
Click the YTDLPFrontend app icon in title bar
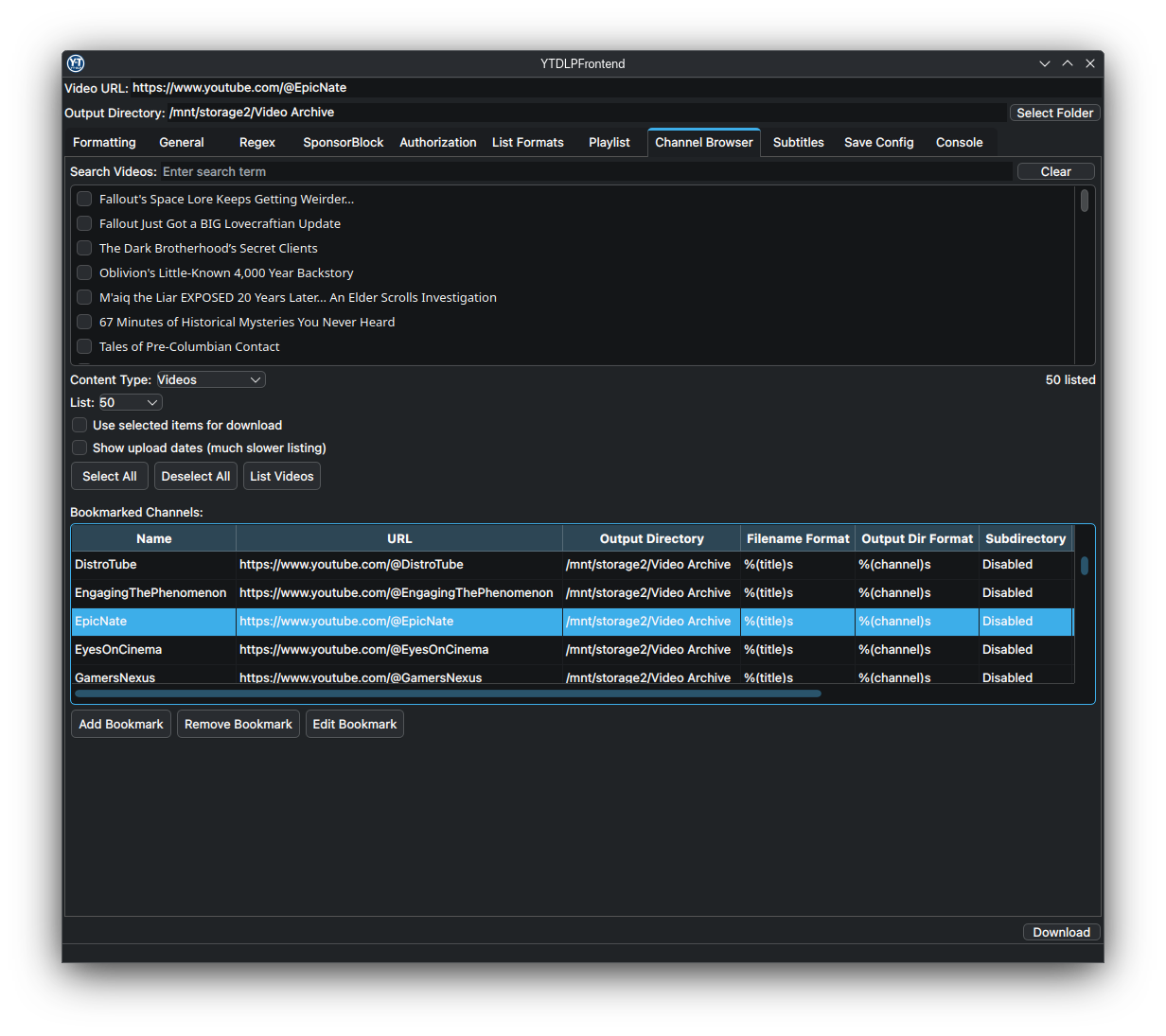(x=76, y=63)
